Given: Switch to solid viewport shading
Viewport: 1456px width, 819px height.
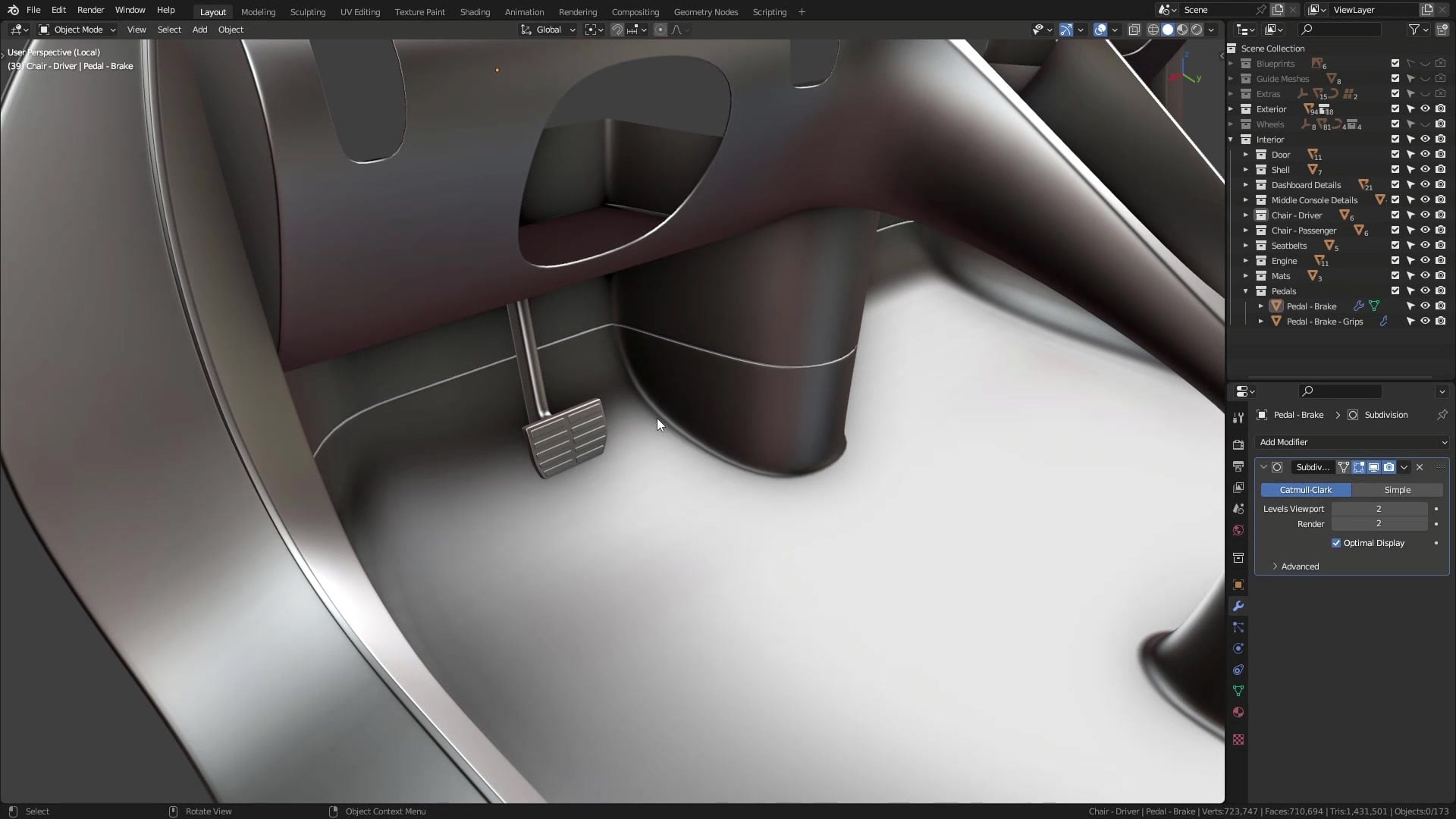Looking at the screenshot, I should (x=1168, y=30).
